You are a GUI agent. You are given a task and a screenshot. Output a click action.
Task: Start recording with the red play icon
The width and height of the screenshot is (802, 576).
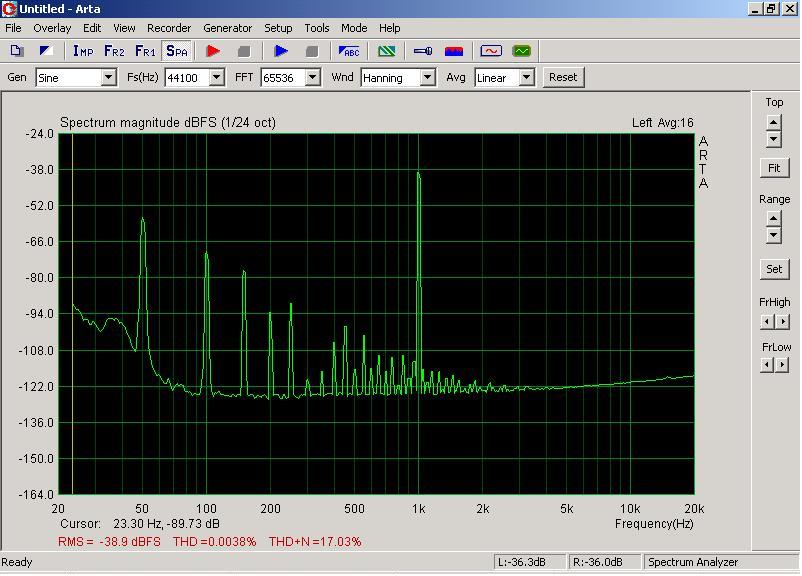[213, 51]
